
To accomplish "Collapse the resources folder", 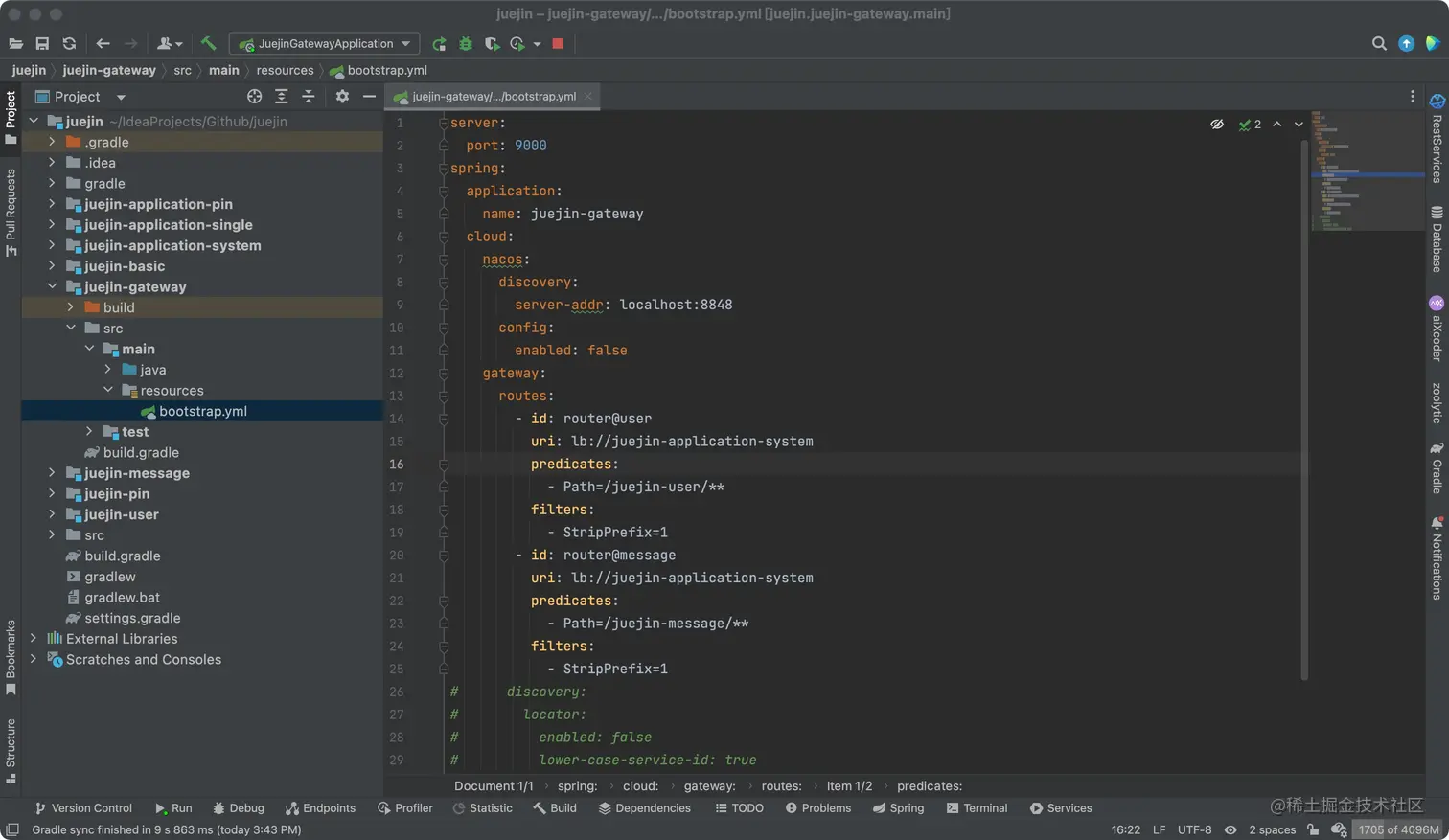I will click(x=107, y=390).
